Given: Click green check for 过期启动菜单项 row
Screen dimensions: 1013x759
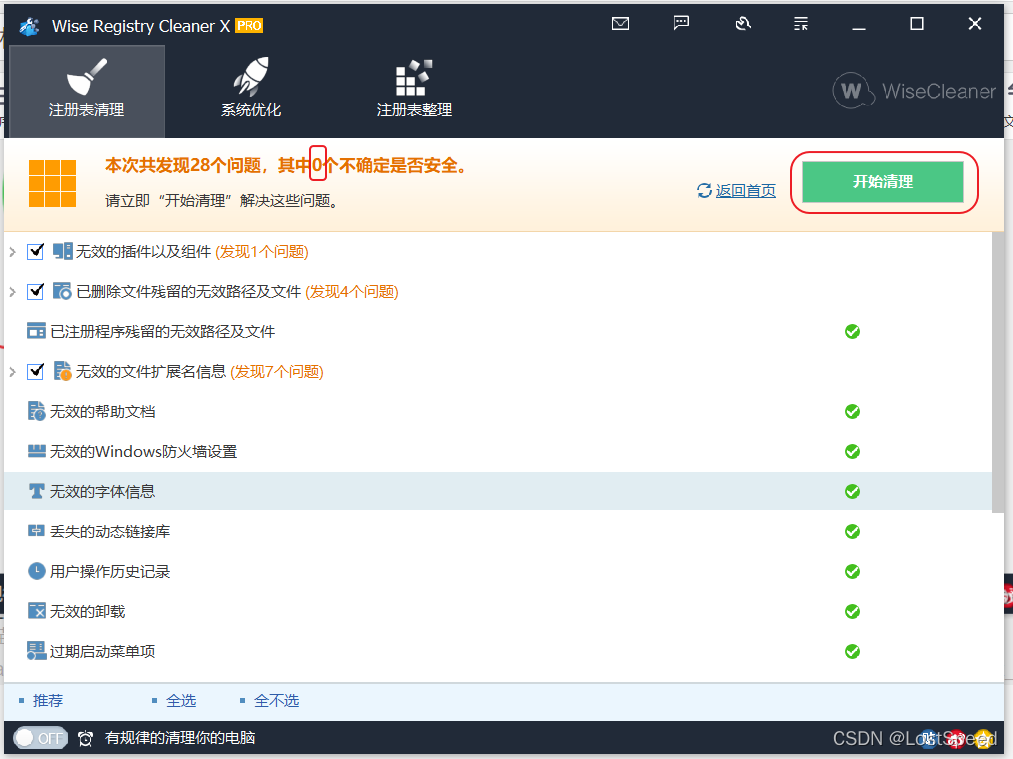Looking at the screenshot, I should pos(852,651).
